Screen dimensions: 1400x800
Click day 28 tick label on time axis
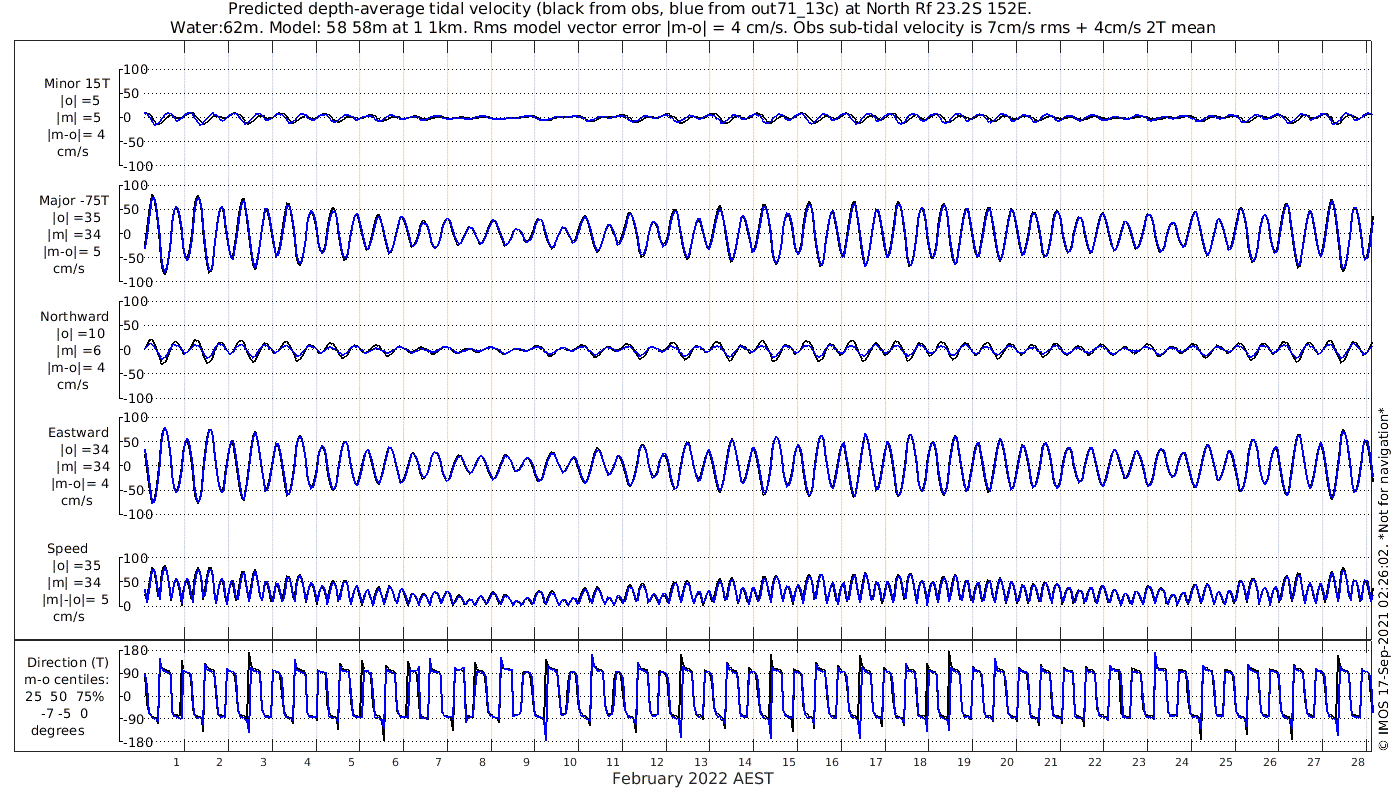(1356, 762)
